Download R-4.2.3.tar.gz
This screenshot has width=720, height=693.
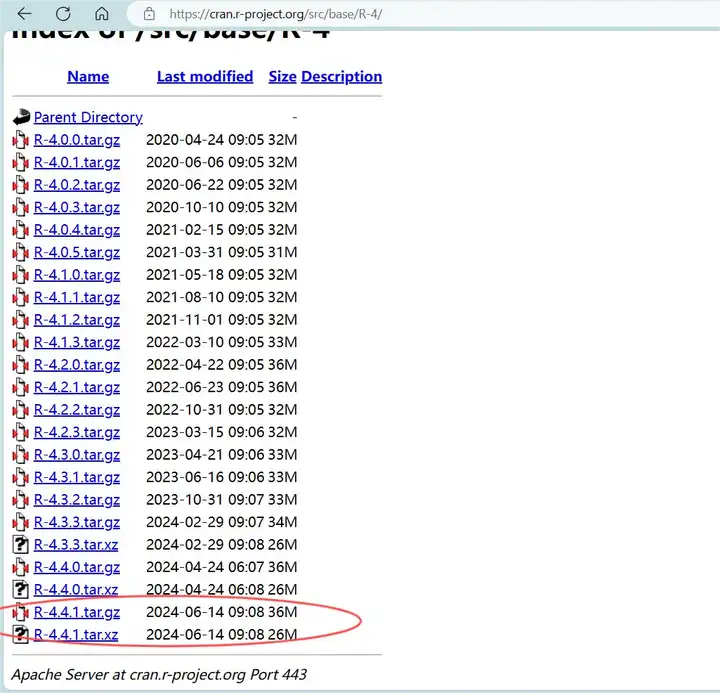77,432
